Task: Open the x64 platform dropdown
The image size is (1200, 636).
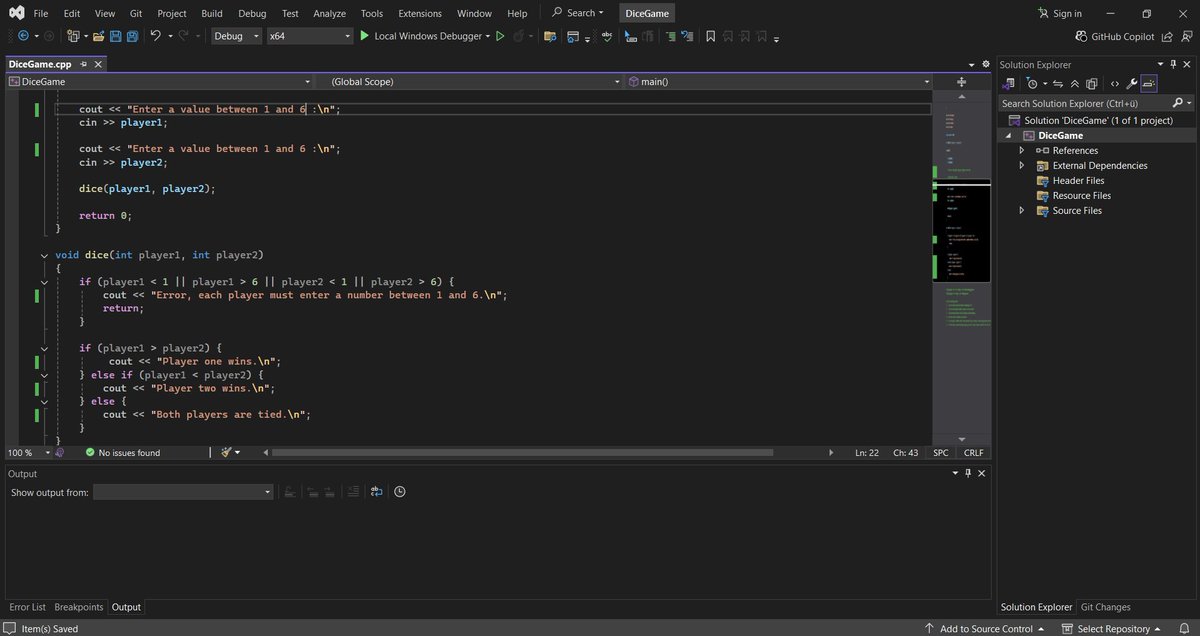Action: 309,36
